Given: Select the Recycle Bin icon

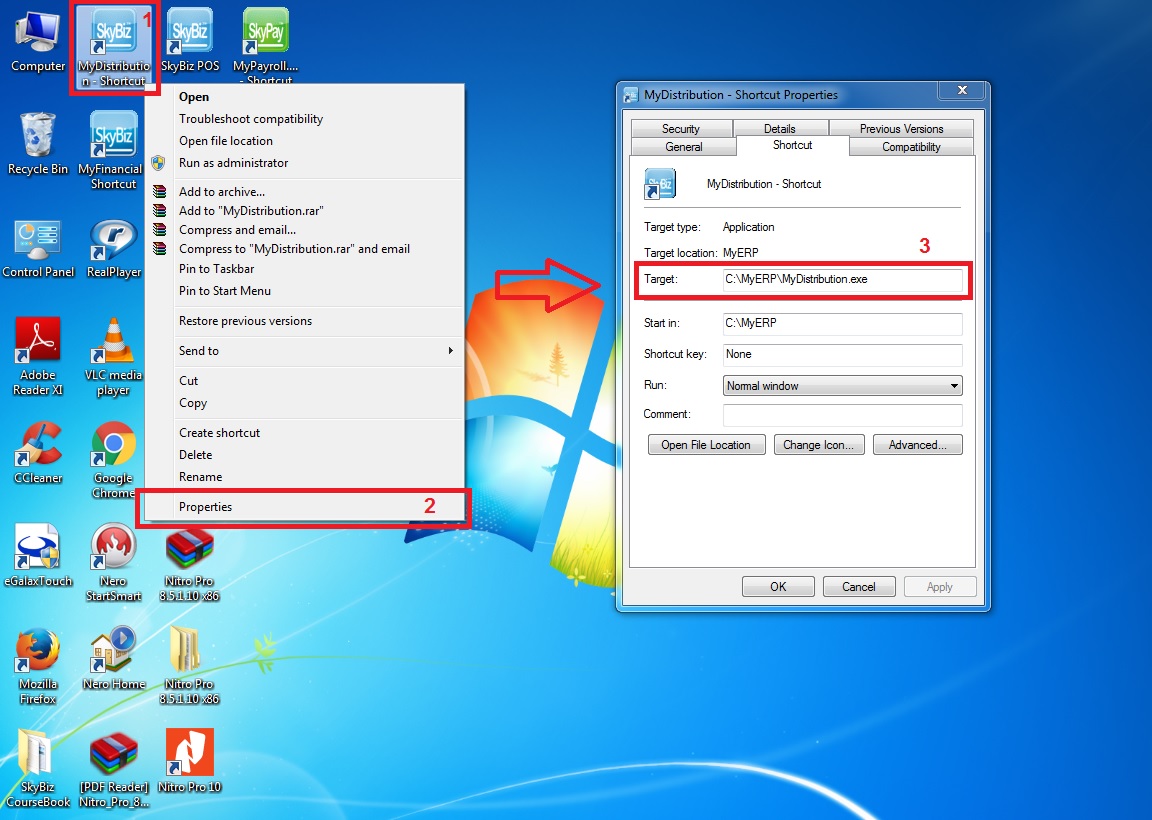Looking at the screenshot, I should coord(38,139).
